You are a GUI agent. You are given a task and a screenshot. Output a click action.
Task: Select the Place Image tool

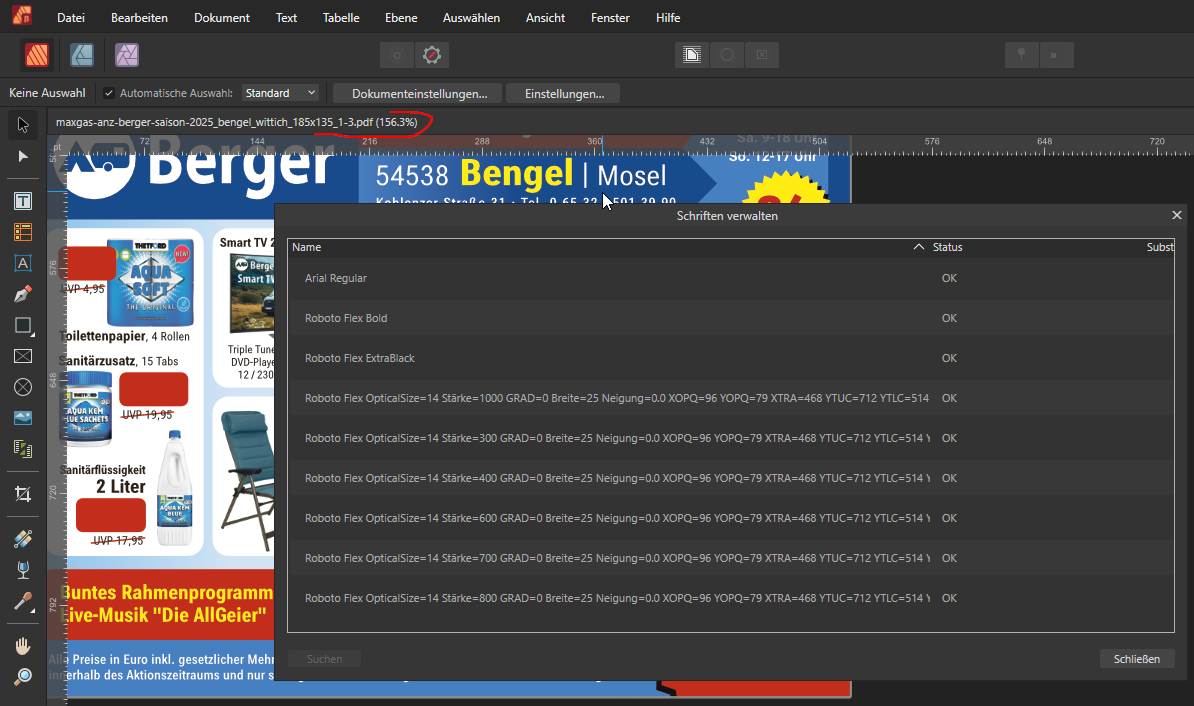point(23,418)
